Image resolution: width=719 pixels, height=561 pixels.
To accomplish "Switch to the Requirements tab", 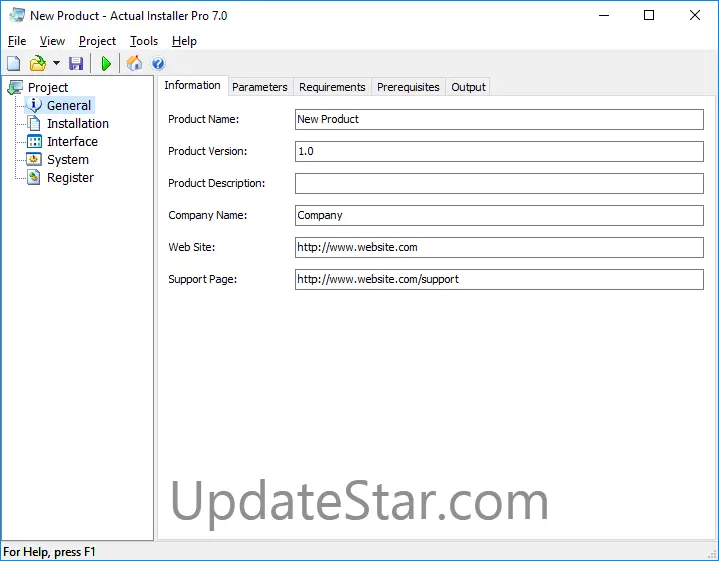I will click(332, 87).
